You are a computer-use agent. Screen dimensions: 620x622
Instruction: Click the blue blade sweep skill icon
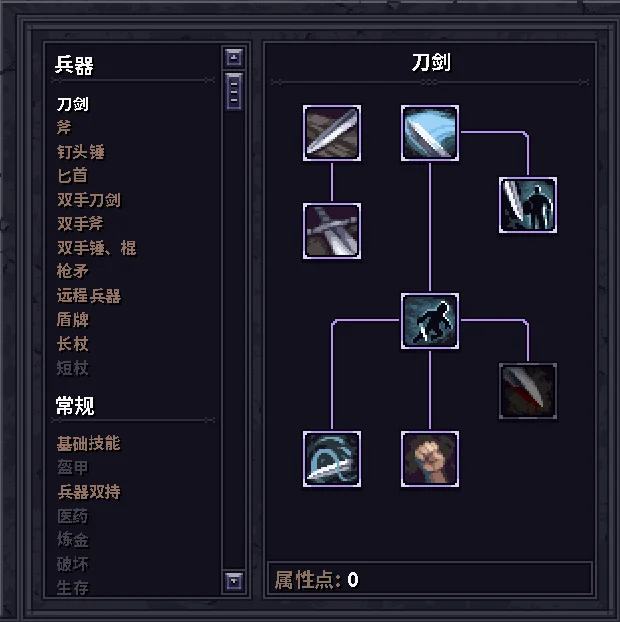click(430, 133)
